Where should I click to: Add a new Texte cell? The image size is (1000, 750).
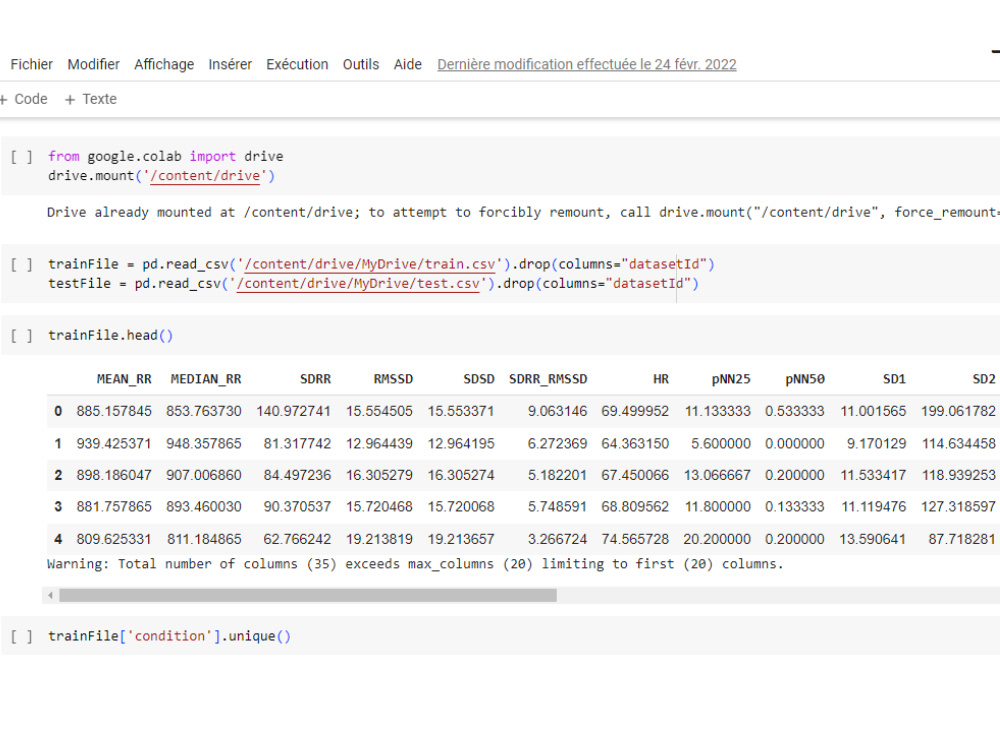[x=91, y=99]
